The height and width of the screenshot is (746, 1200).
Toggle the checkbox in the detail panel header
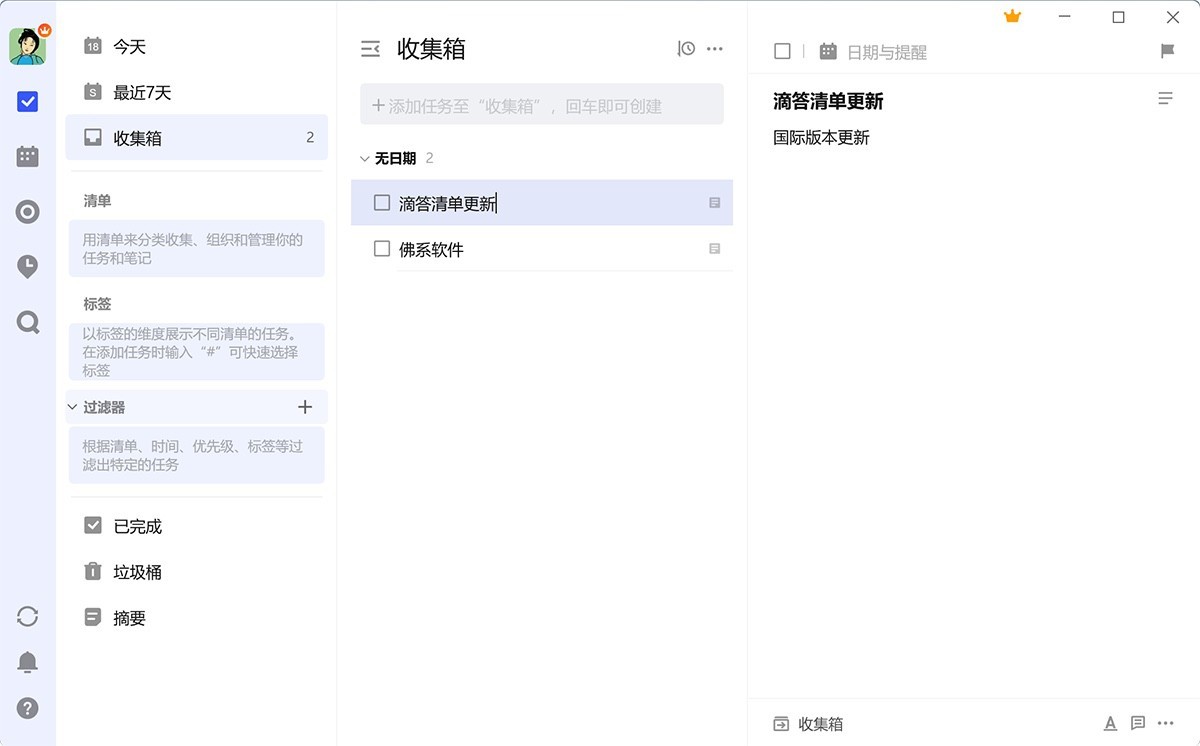(782, 50)
